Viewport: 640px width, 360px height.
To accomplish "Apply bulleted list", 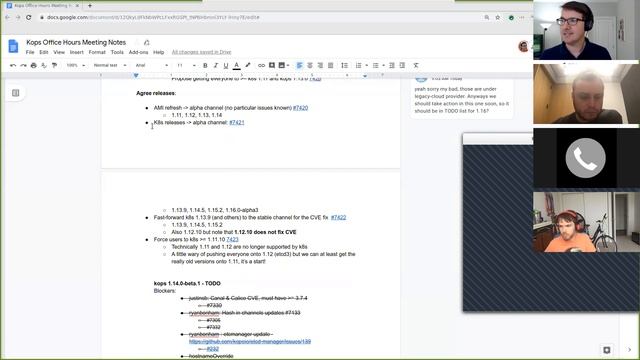I will (x=376, y=65).
